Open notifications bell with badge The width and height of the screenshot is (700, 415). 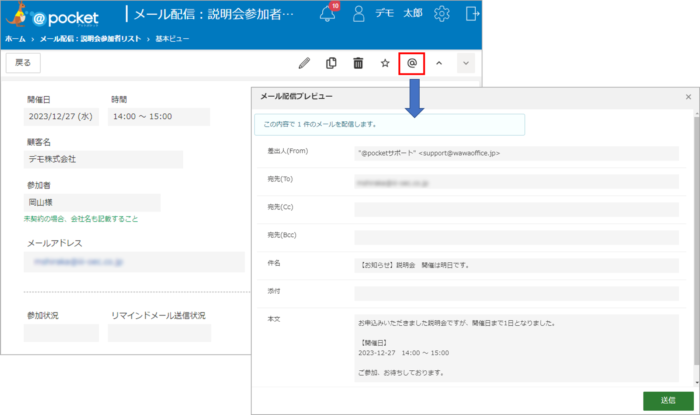329,12
